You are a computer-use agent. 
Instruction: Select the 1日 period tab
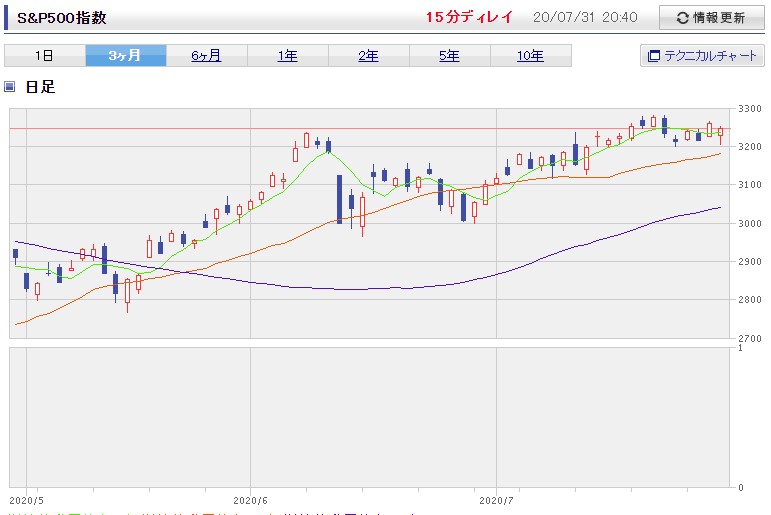point(45,56)
